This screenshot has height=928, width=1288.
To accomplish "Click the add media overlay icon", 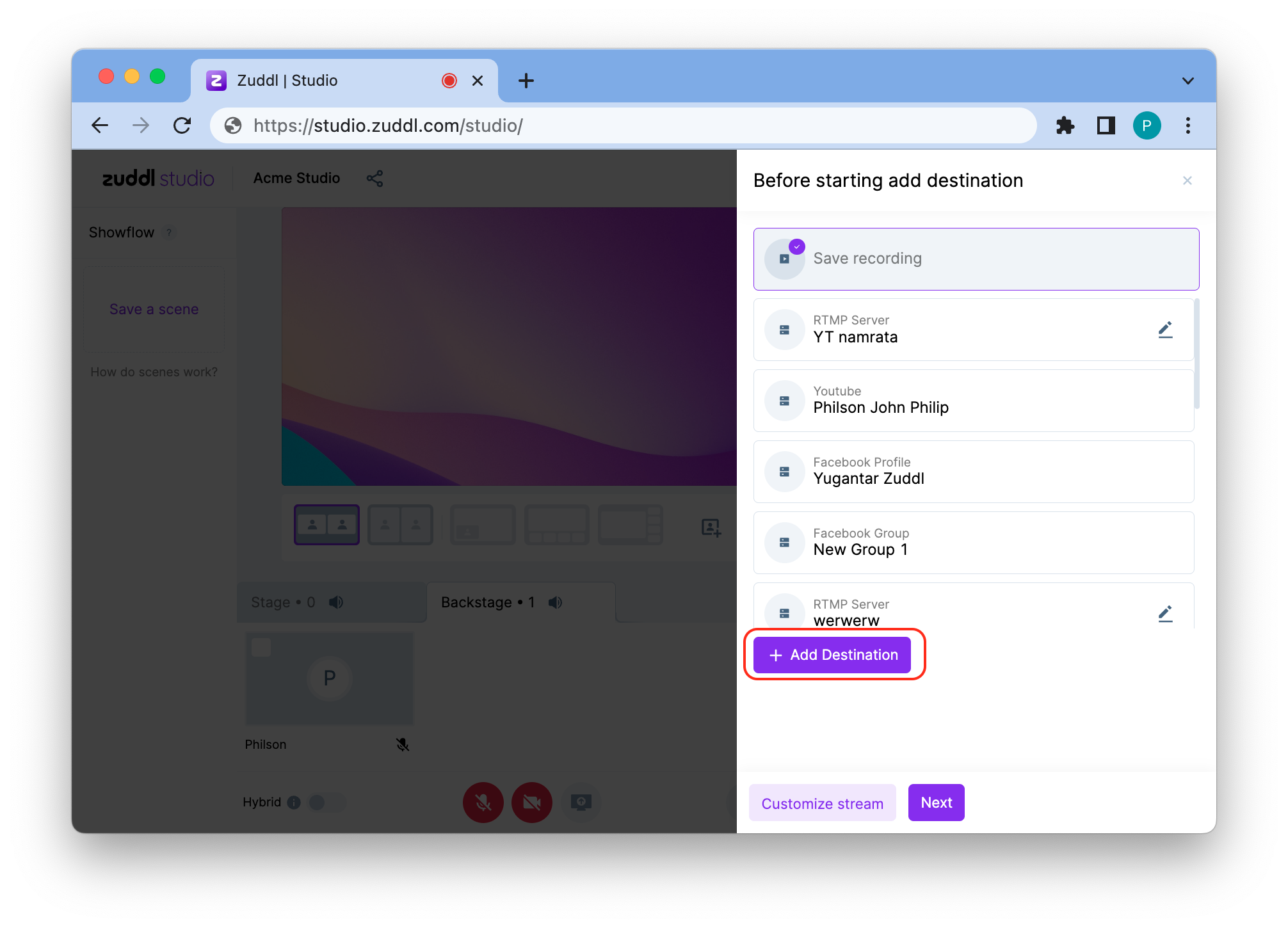I will click(711, 527).
